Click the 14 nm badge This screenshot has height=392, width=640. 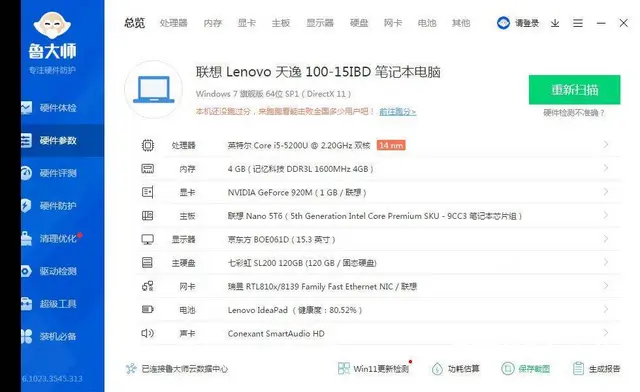point(391,145)
